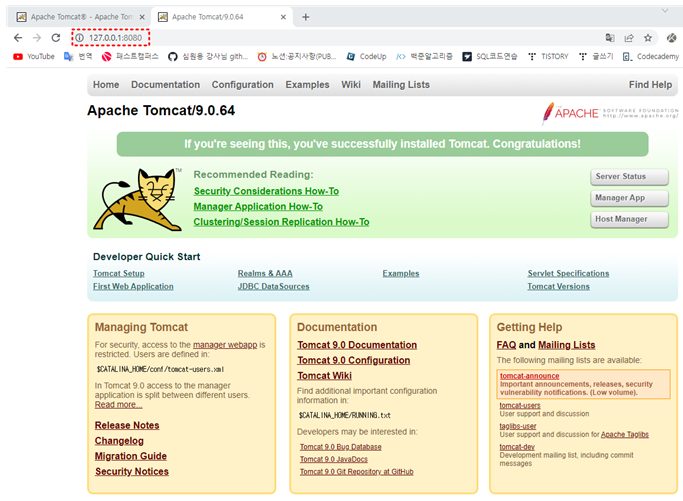
Task: Open the Tomcat Wiki link
Action: tap(325, 376)
